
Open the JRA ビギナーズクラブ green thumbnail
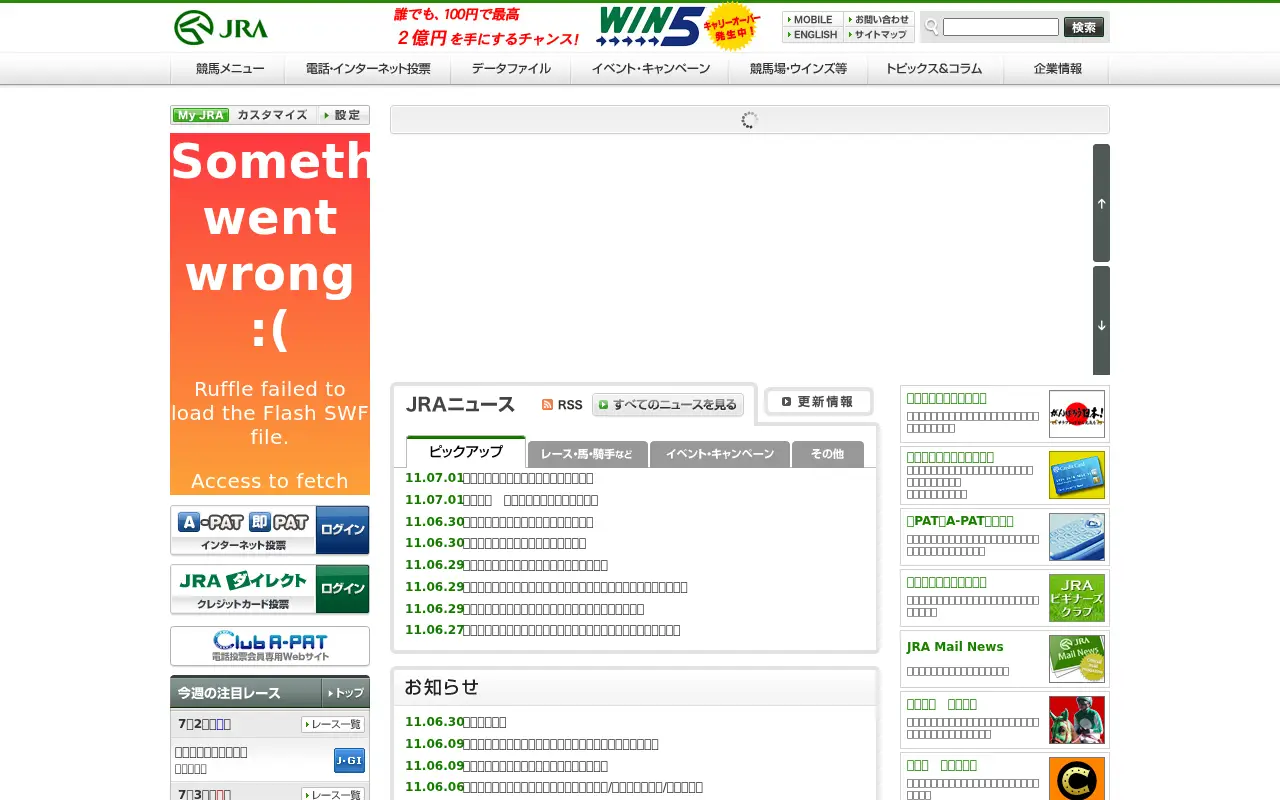click(1077, 598)
